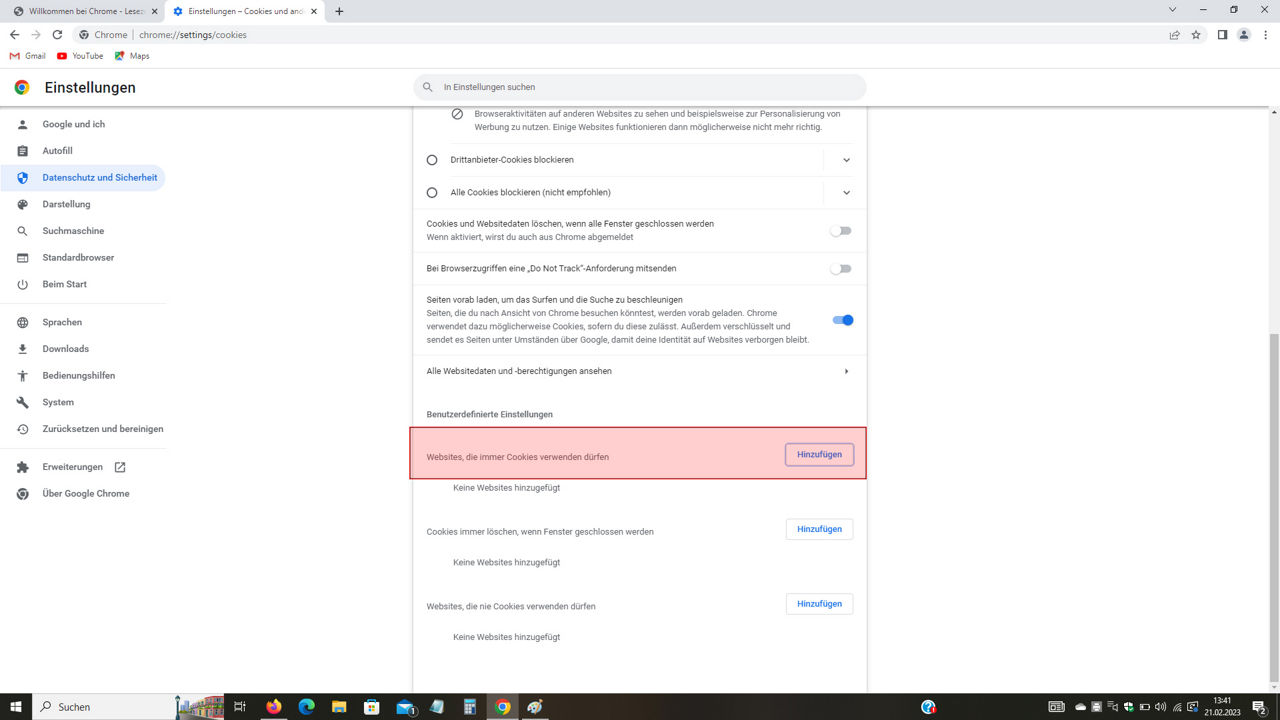Expand the Alle Cookies blockieren option
The image size is (1280, 720).
pos(846,192)
